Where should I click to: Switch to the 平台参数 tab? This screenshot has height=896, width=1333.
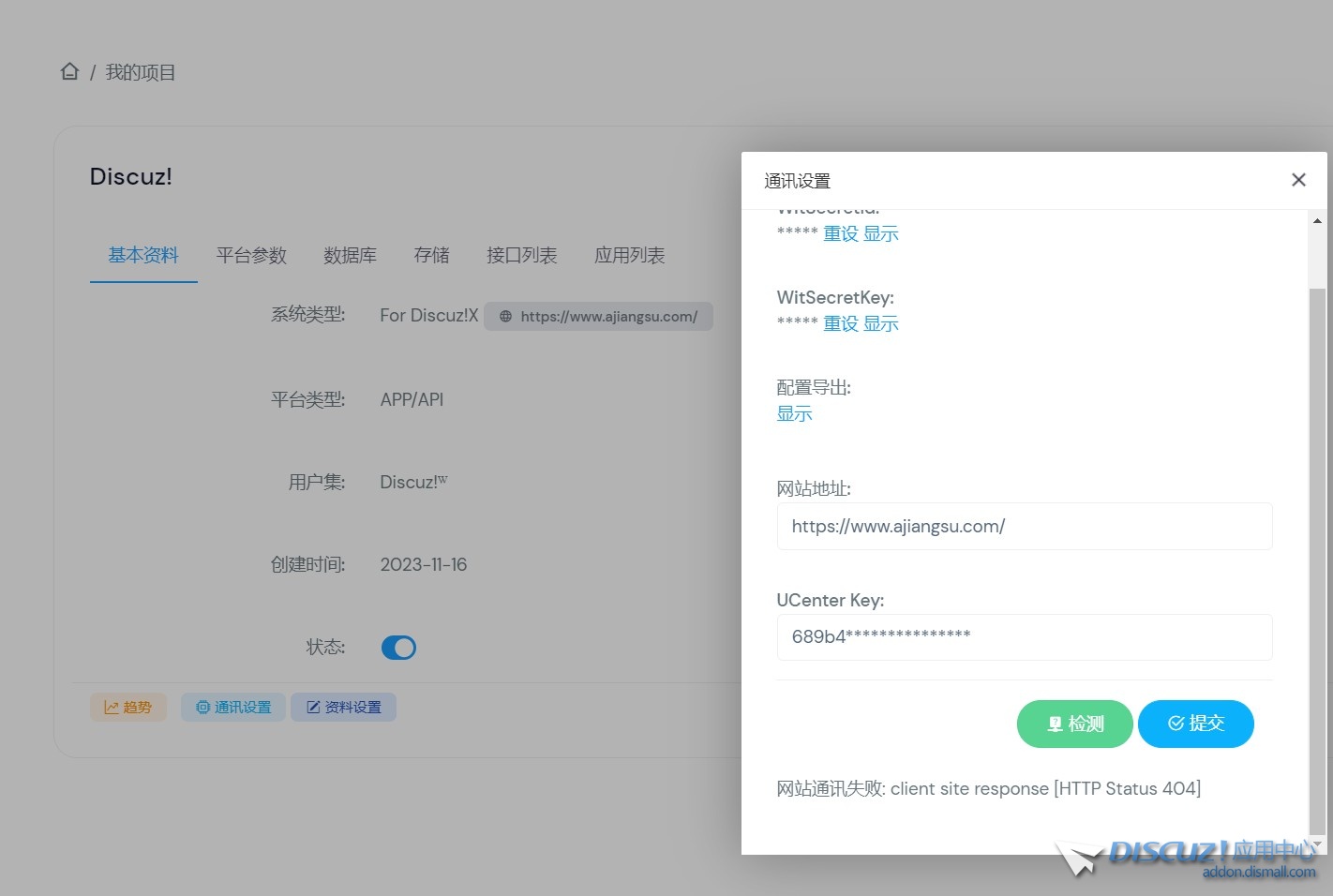coord(251,255)
